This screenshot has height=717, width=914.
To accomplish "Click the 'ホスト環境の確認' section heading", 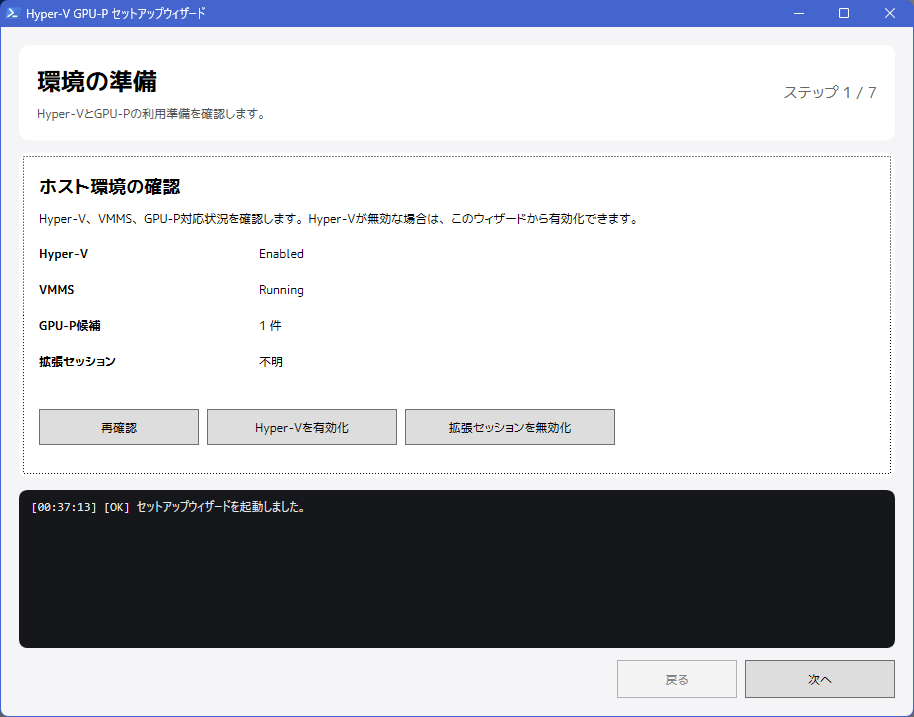I will 110,187.
